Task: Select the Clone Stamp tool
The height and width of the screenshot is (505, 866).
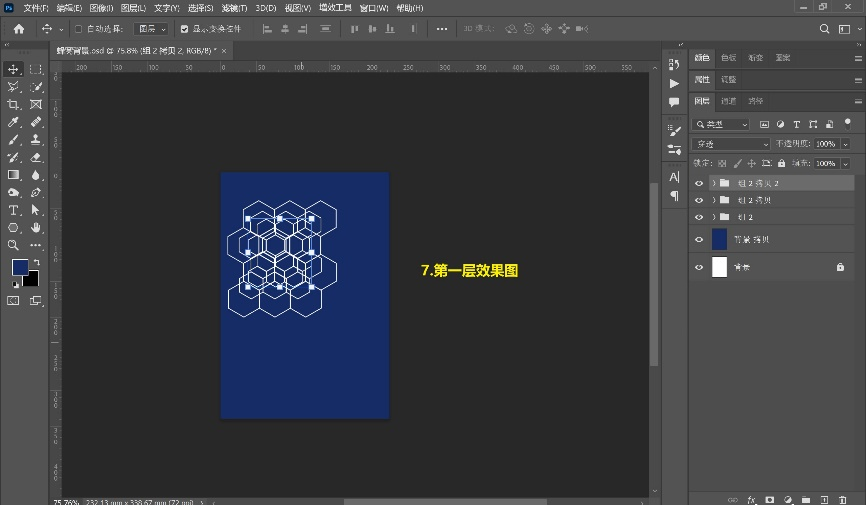Action: pyautogui.click(x=36, y=140)
